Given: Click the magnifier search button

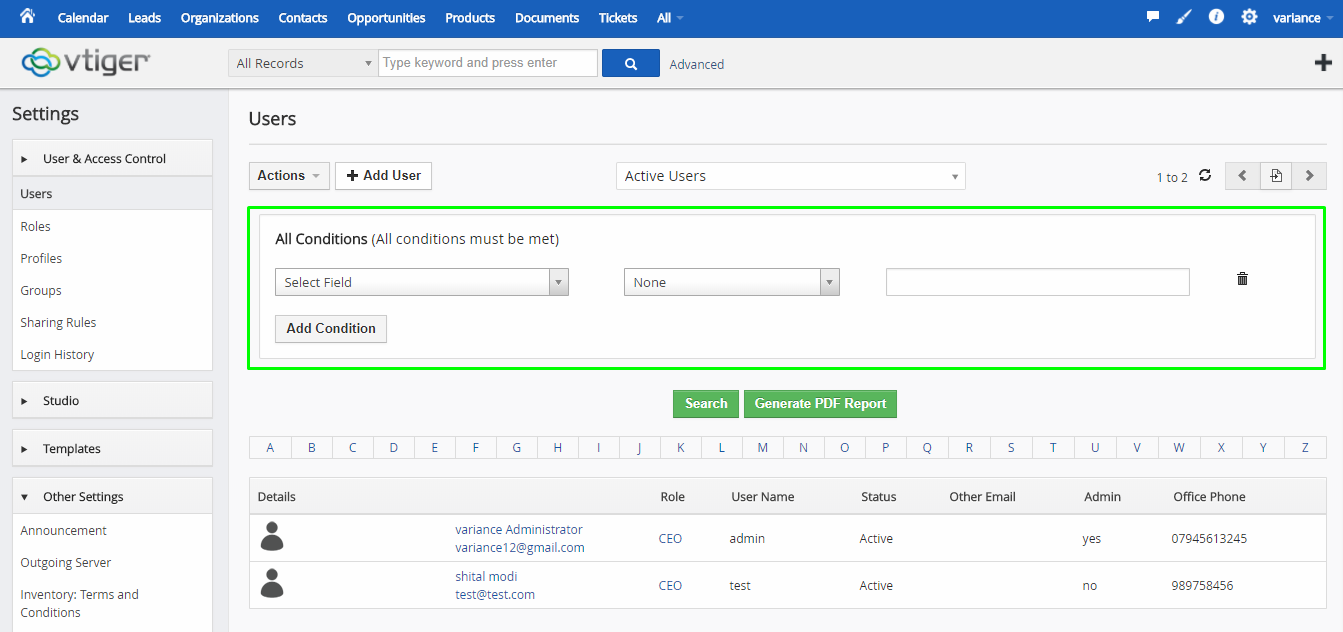Looking at the screenshot, I should 631,63.
